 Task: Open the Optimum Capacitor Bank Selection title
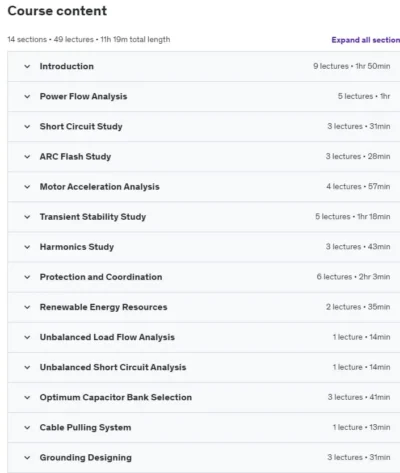pos(116,397)
